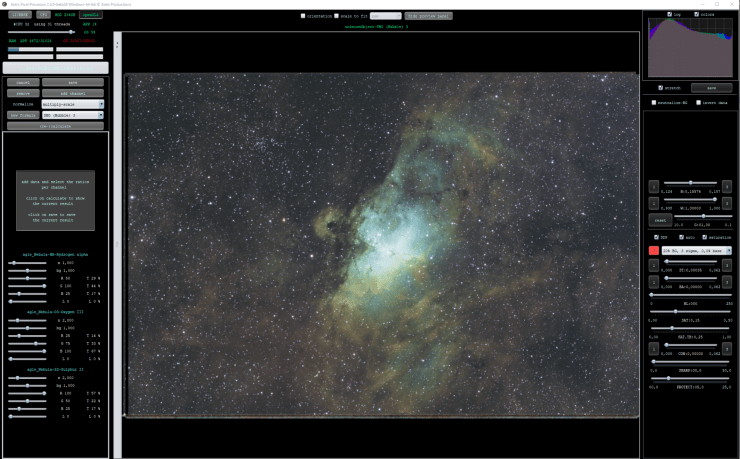Adjust the ST slider
The height and width of the screenshot is (459, 740).
click(x=690, y=261)
